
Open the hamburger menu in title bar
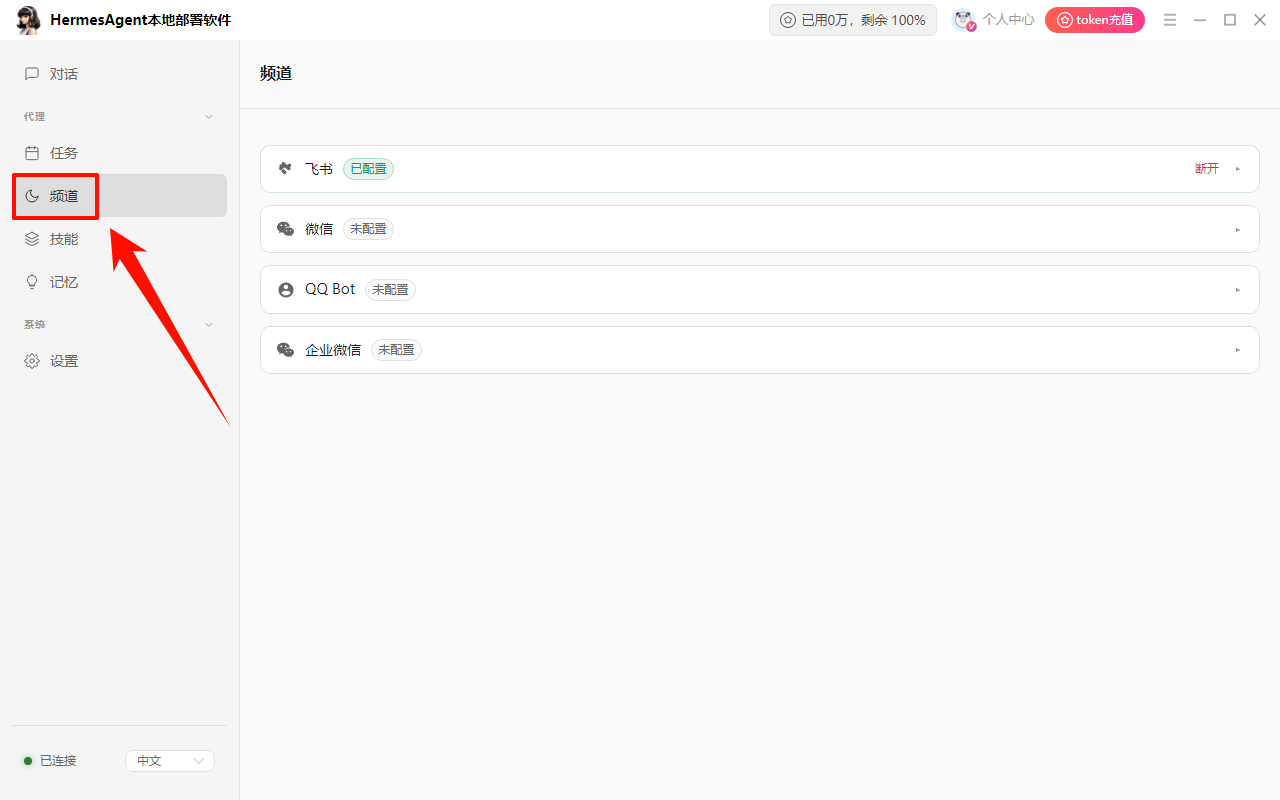pyautogui.click(x=1170, y=20)
